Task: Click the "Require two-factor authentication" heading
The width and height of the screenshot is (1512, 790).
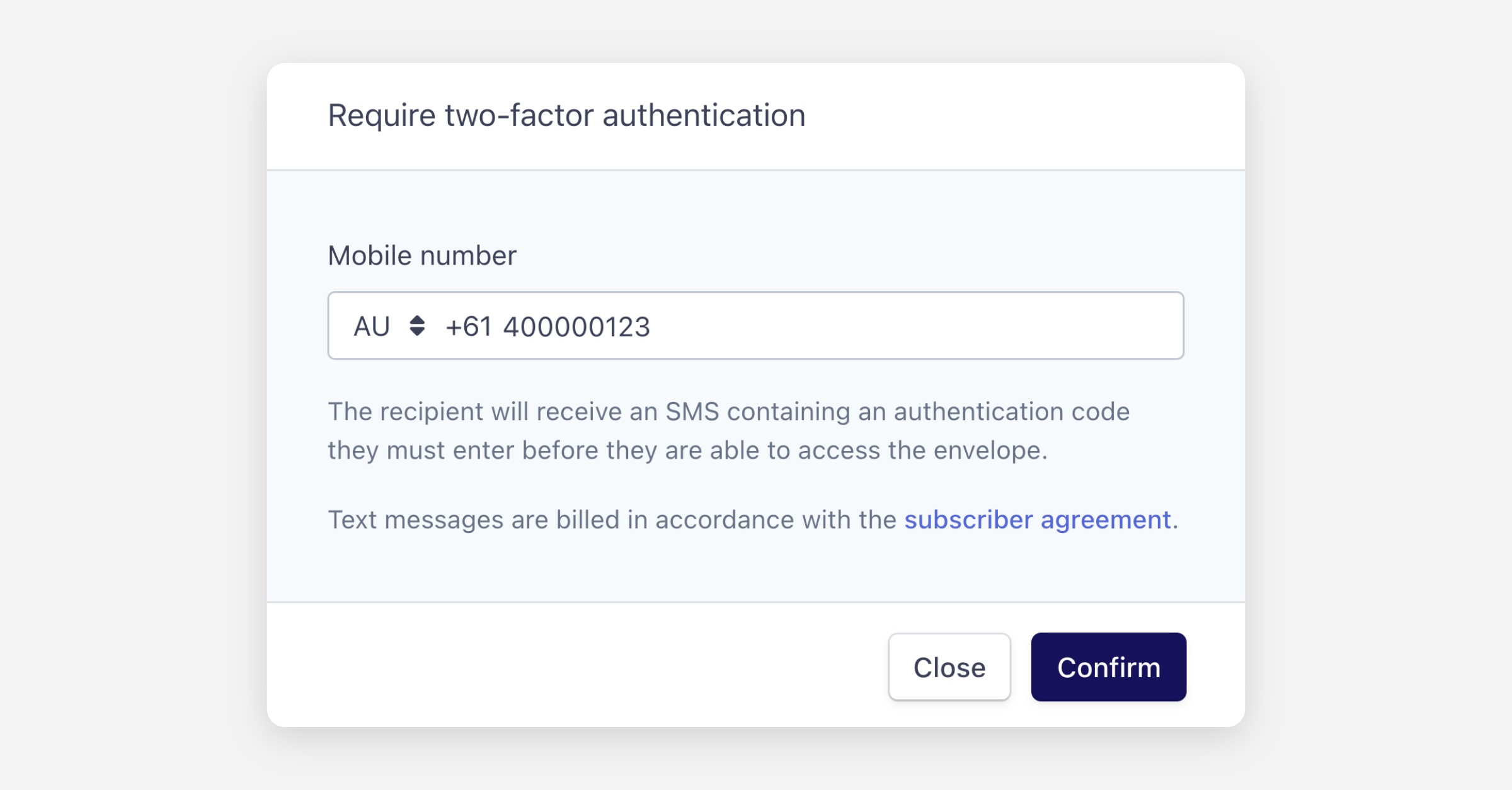Action: tap(566, 115)
